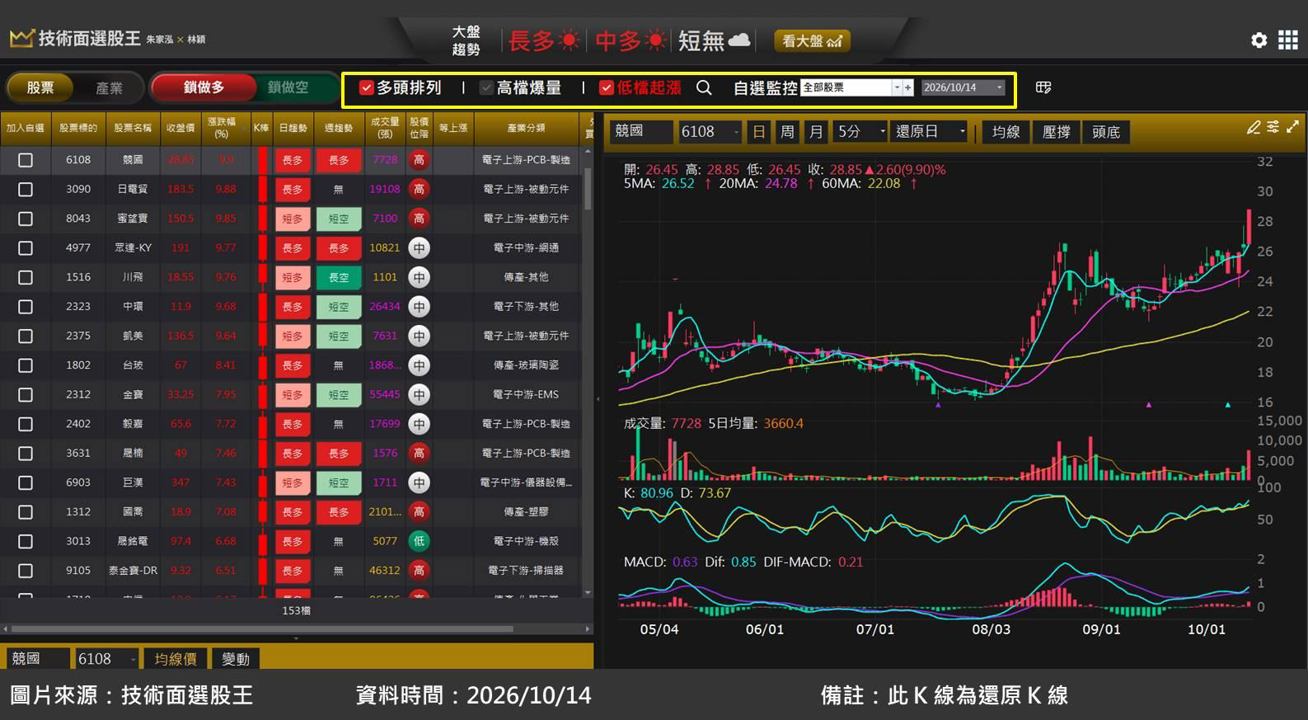Check watchlist box for 1516 川飛
The image size is (1308, 720).
26,277
